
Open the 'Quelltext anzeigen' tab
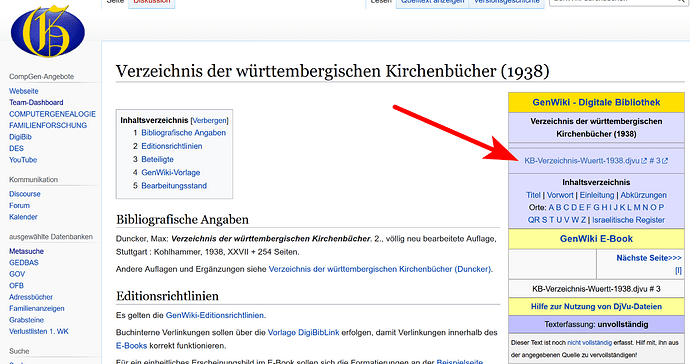tap(432, 2)
